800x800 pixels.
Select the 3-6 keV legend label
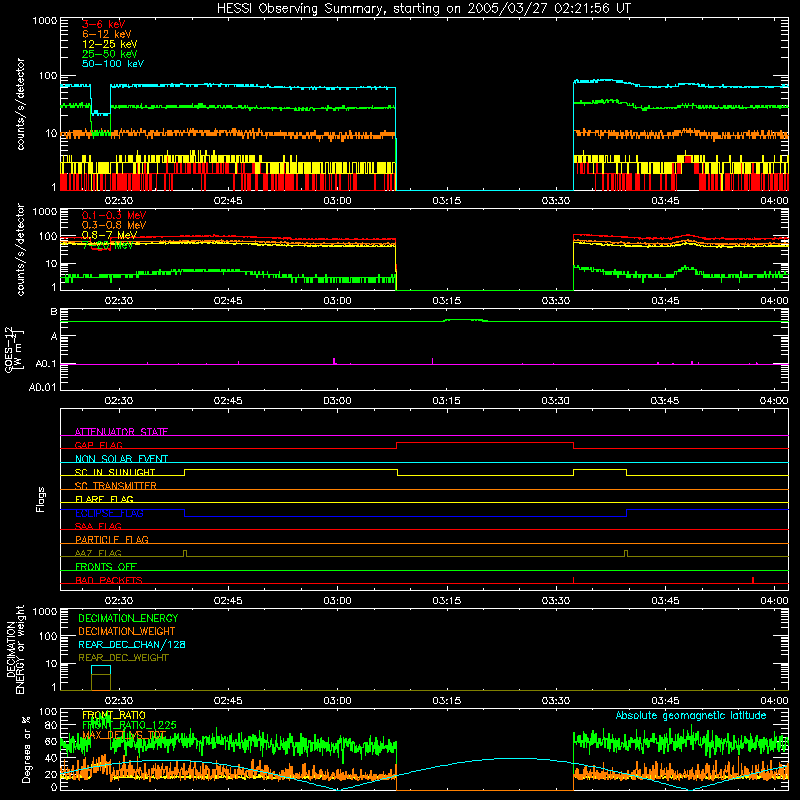[103, 24]
